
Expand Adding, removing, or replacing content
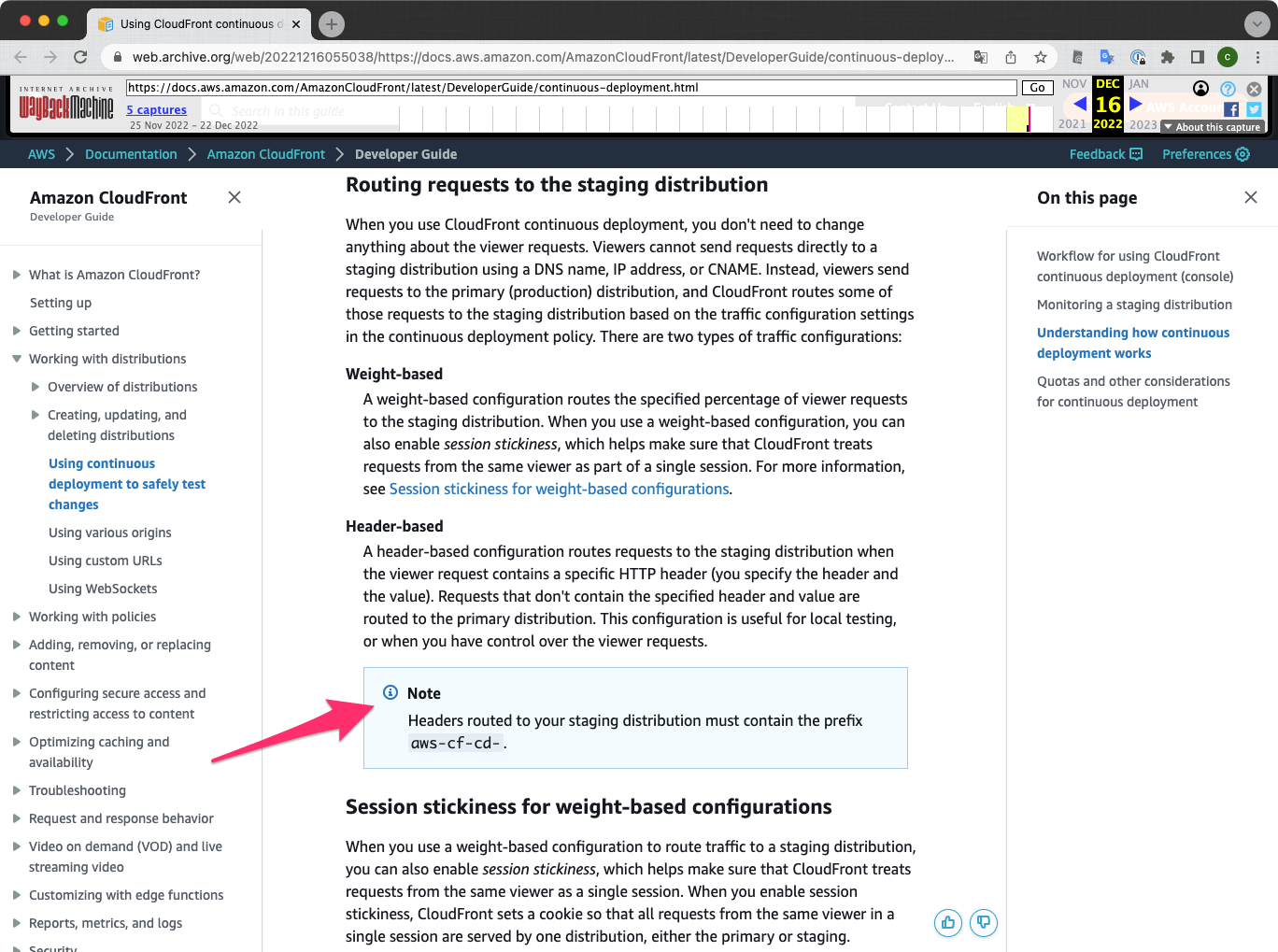pos(17,645)
